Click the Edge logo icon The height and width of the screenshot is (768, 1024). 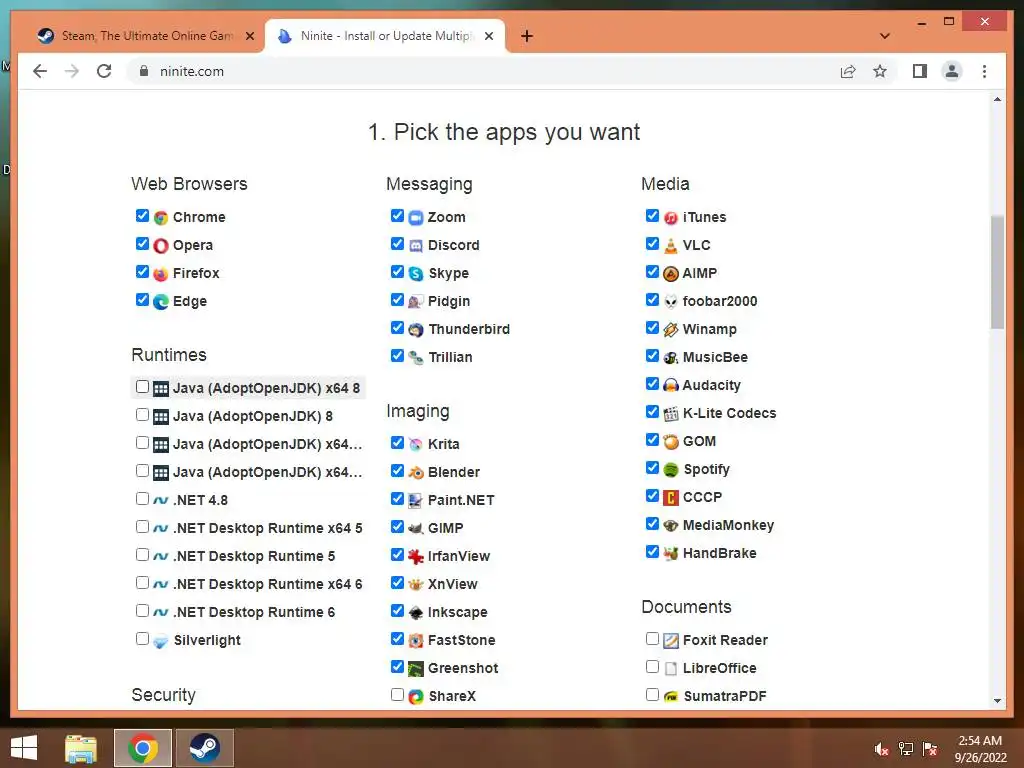[x=161, y=302]
